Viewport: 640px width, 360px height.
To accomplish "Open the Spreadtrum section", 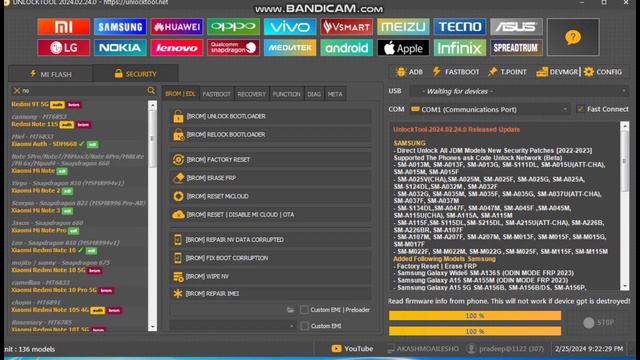I will (x=516, y=48).
